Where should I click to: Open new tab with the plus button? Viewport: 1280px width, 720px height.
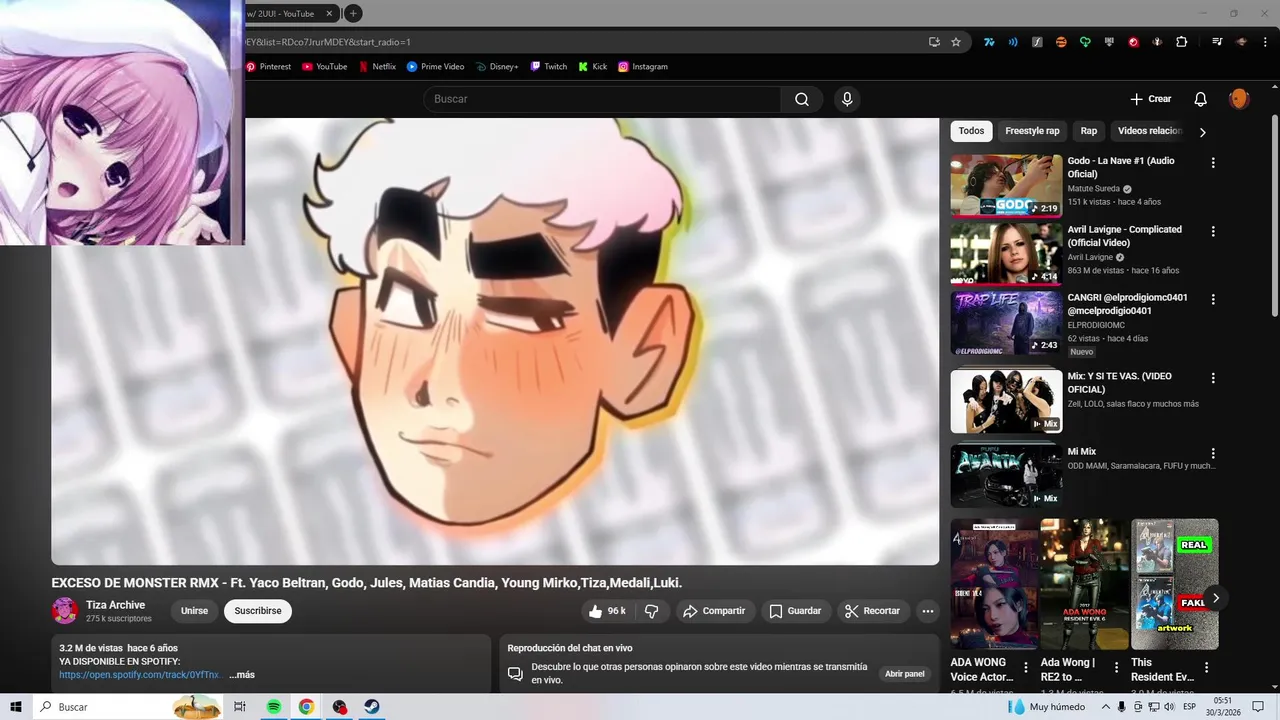(353, 13)
